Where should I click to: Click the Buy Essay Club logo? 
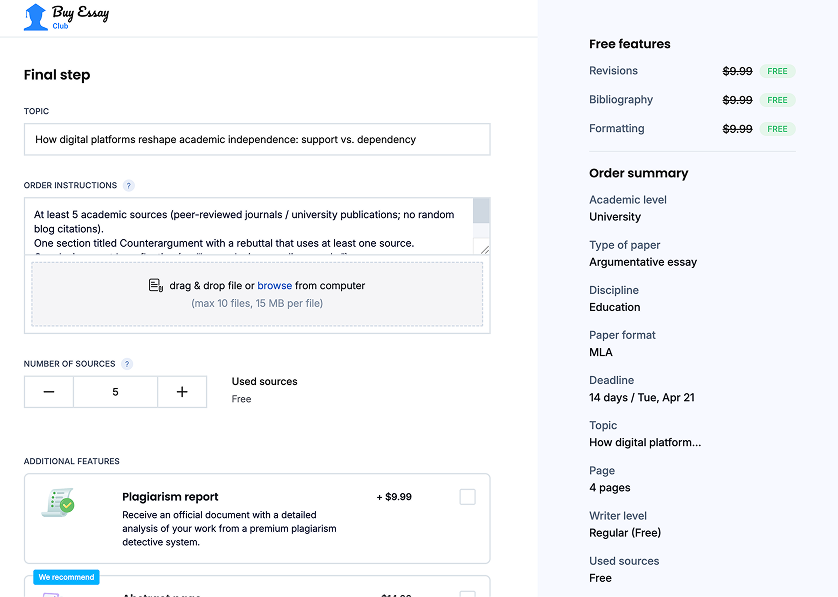point(66,17)
